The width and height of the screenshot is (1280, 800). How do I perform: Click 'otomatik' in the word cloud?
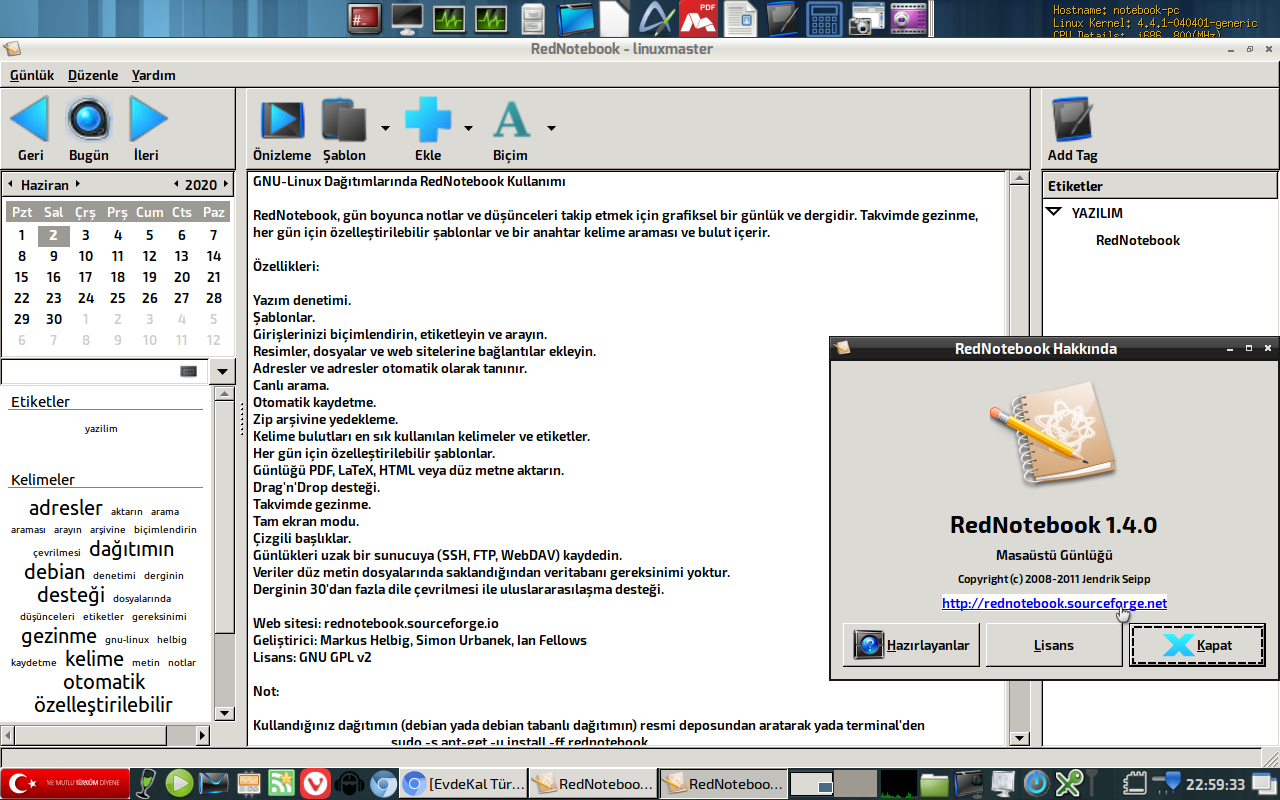(104, 682)
